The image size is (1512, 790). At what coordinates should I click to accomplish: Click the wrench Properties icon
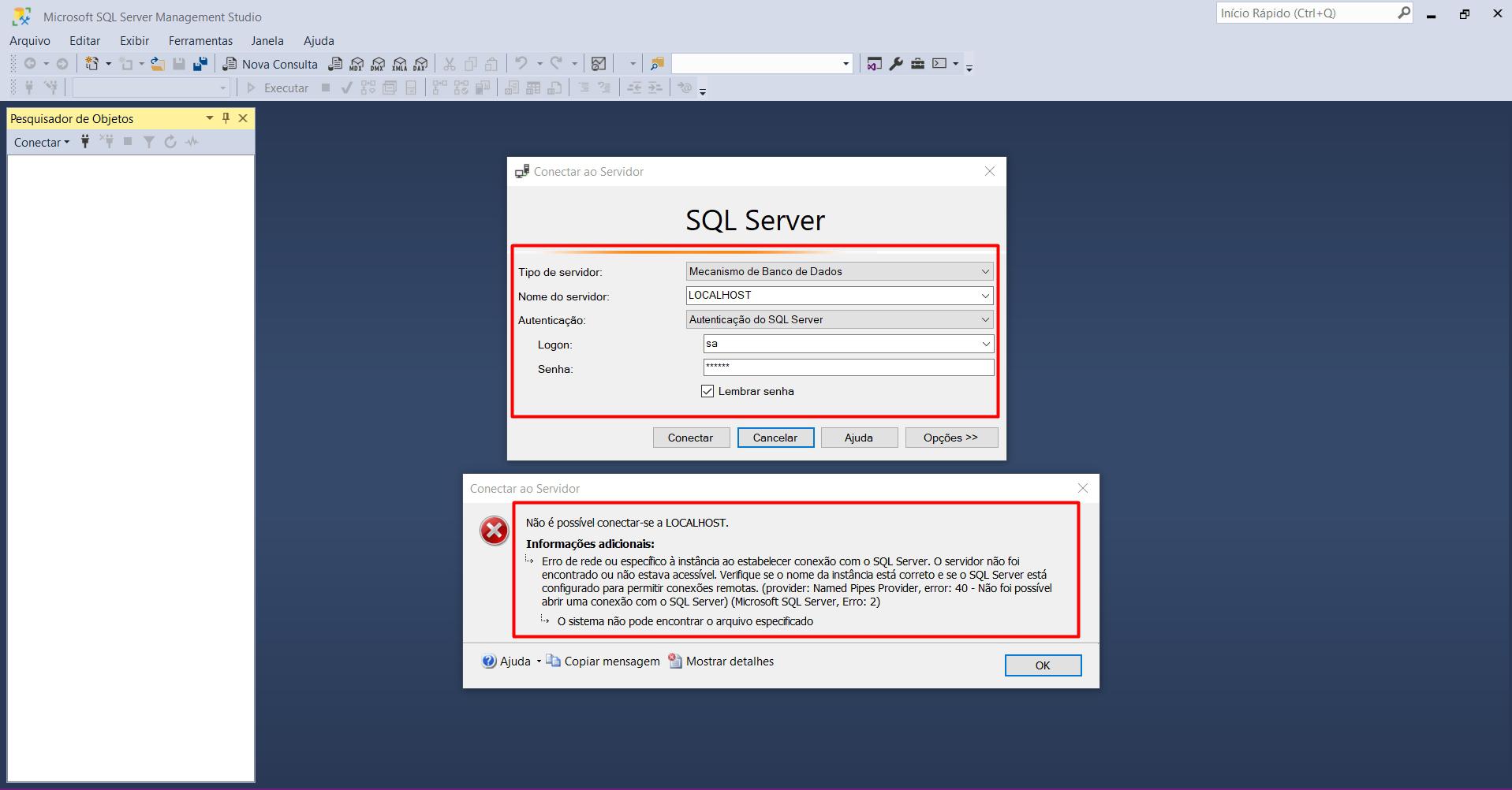(x=896, y=64)
